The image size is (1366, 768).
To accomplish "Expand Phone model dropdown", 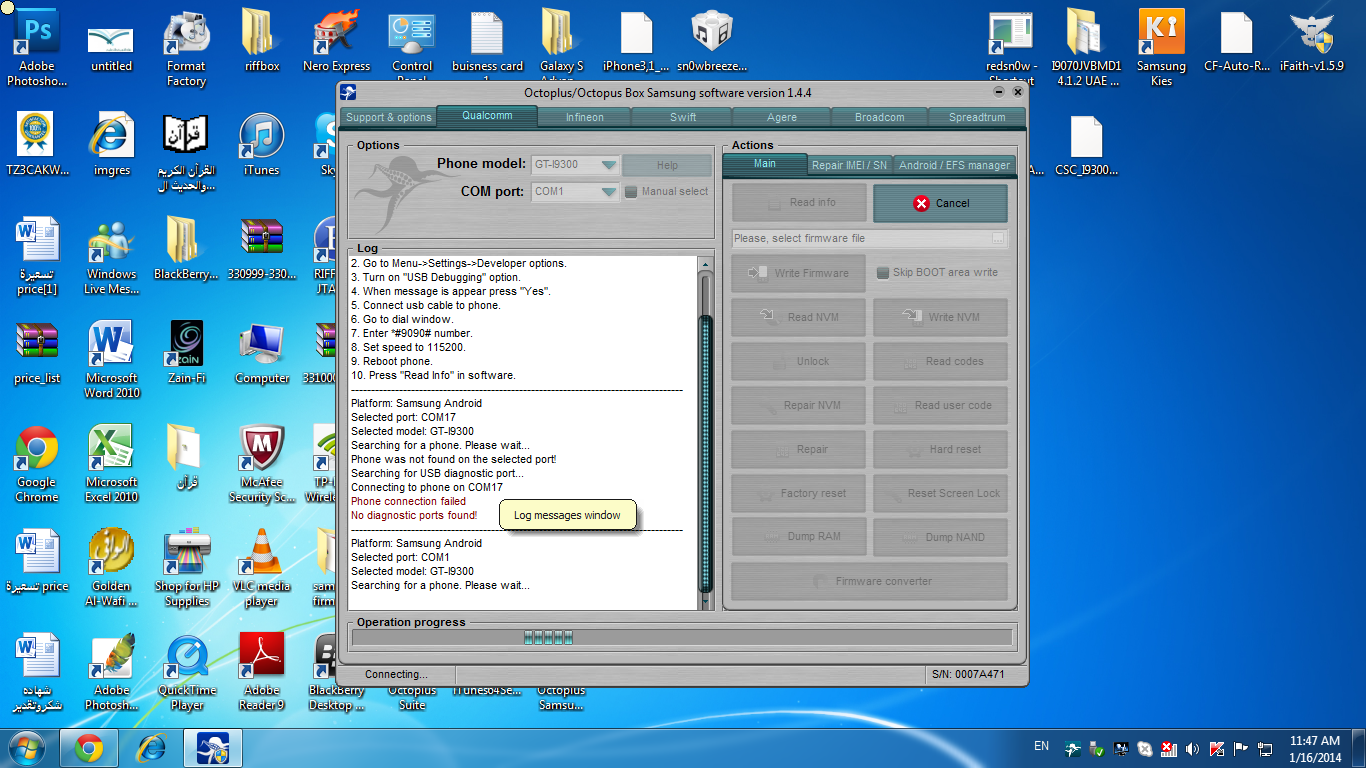I will coord(608,164).
